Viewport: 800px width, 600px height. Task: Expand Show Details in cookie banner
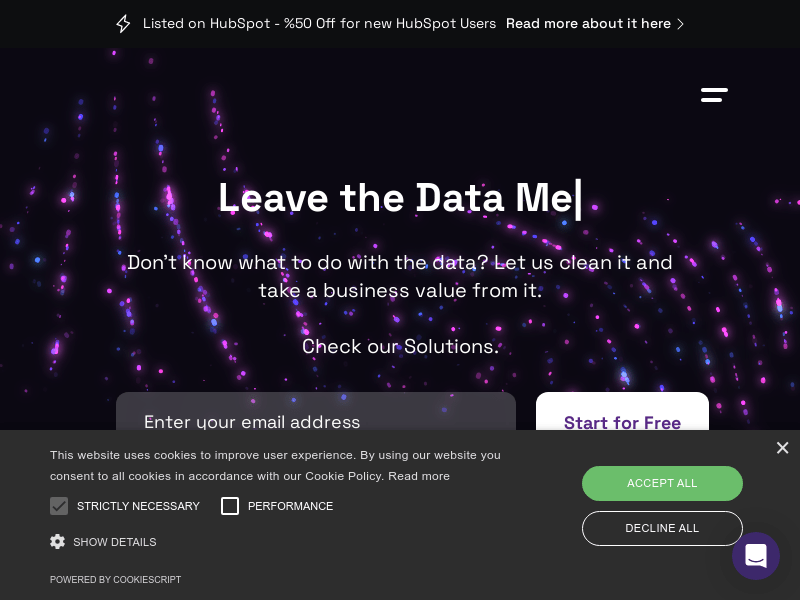(x=115, y=542)
